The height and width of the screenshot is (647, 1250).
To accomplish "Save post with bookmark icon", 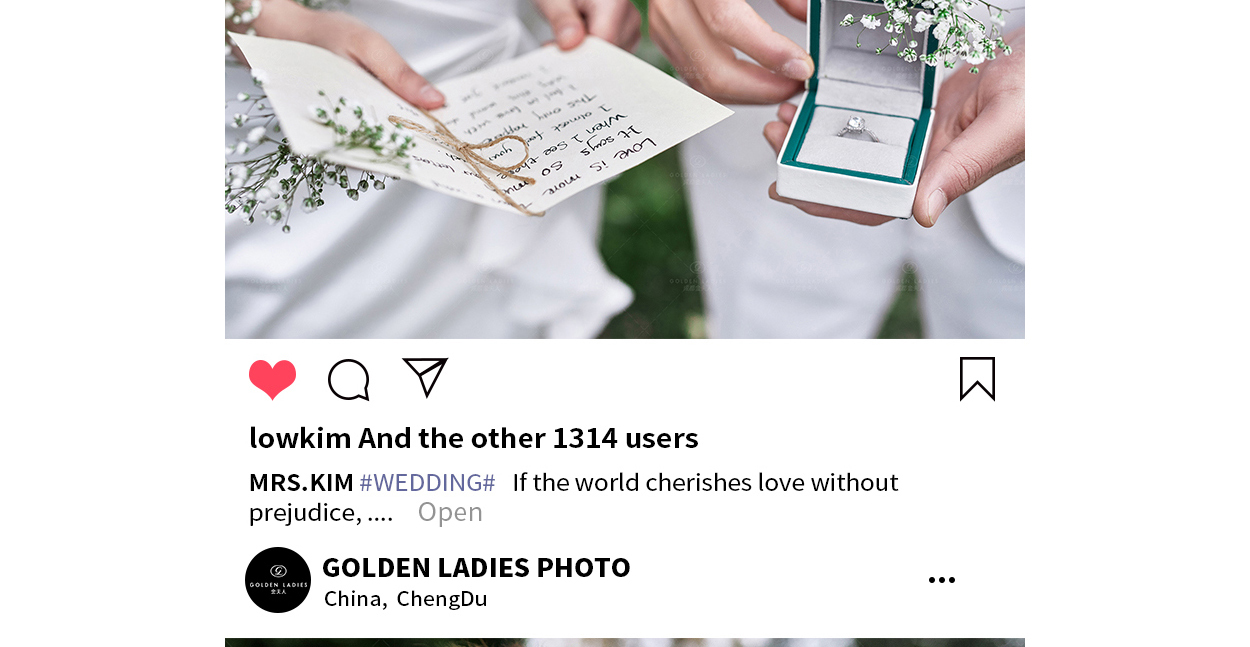I will [x=977, y=379].
